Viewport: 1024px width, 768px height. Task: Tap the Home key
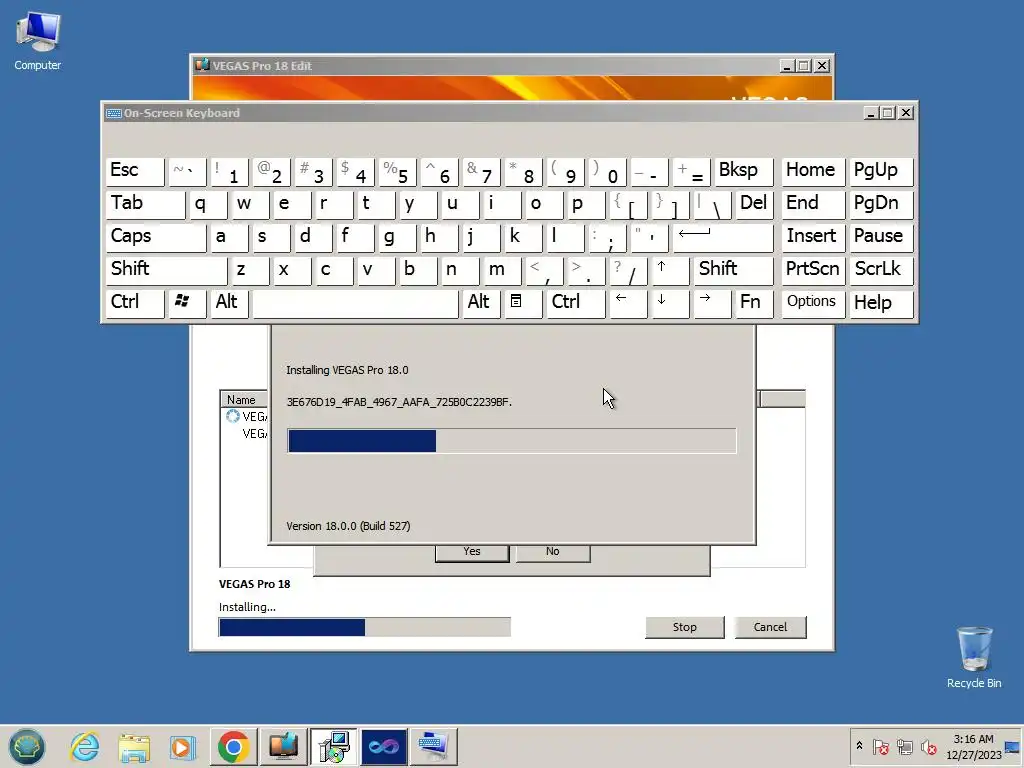coord(813,172)
